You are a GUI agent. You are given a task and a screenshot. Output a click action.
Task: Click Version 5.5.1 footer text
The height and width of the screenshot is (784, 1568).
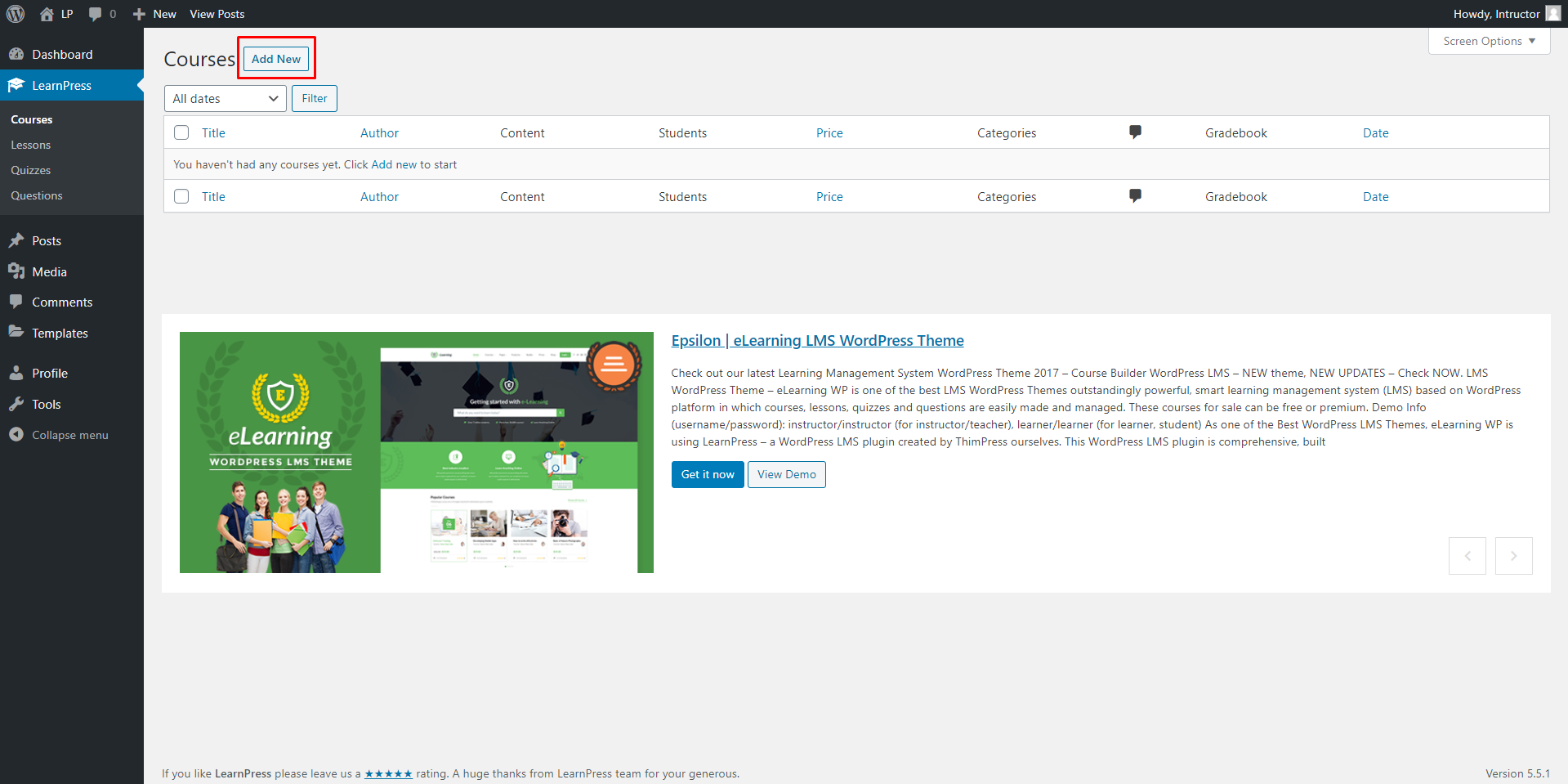(1517, 773)
